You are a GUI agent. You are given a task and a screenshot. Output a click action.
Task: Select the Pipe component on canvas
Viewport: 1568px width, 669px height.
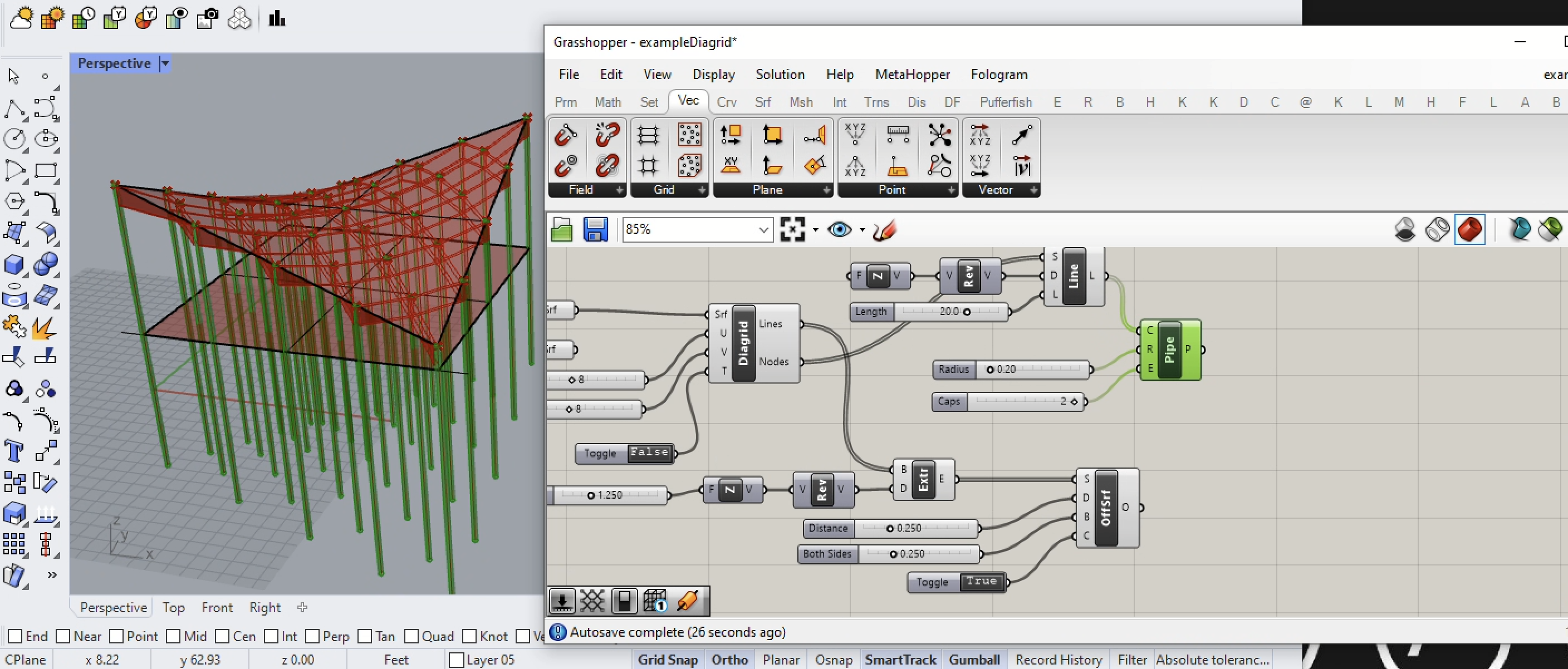[1169, 349]
